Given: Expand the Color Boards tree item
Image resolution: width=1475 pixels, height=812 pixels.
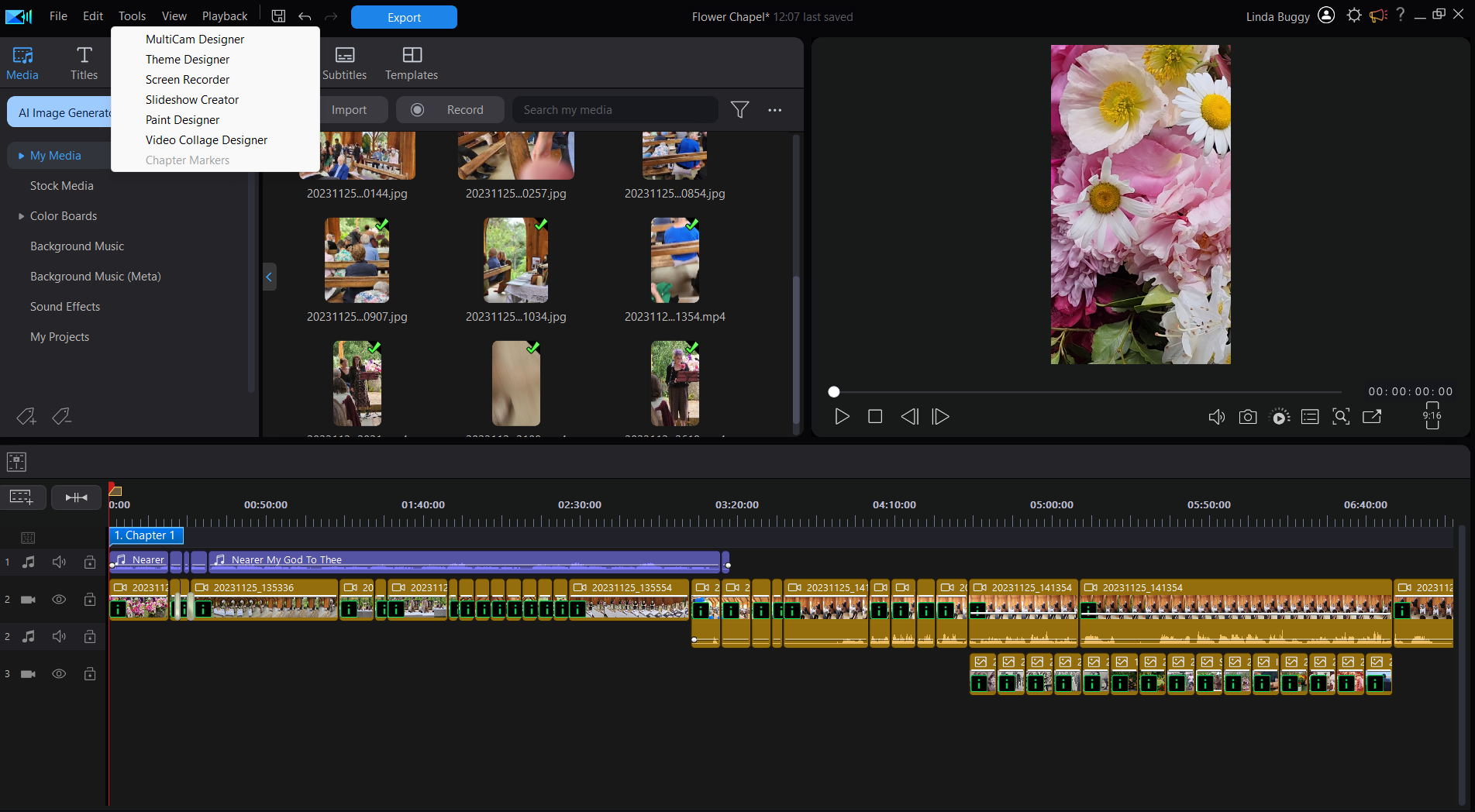Looking at the screenshot, I should coord(22,216).
